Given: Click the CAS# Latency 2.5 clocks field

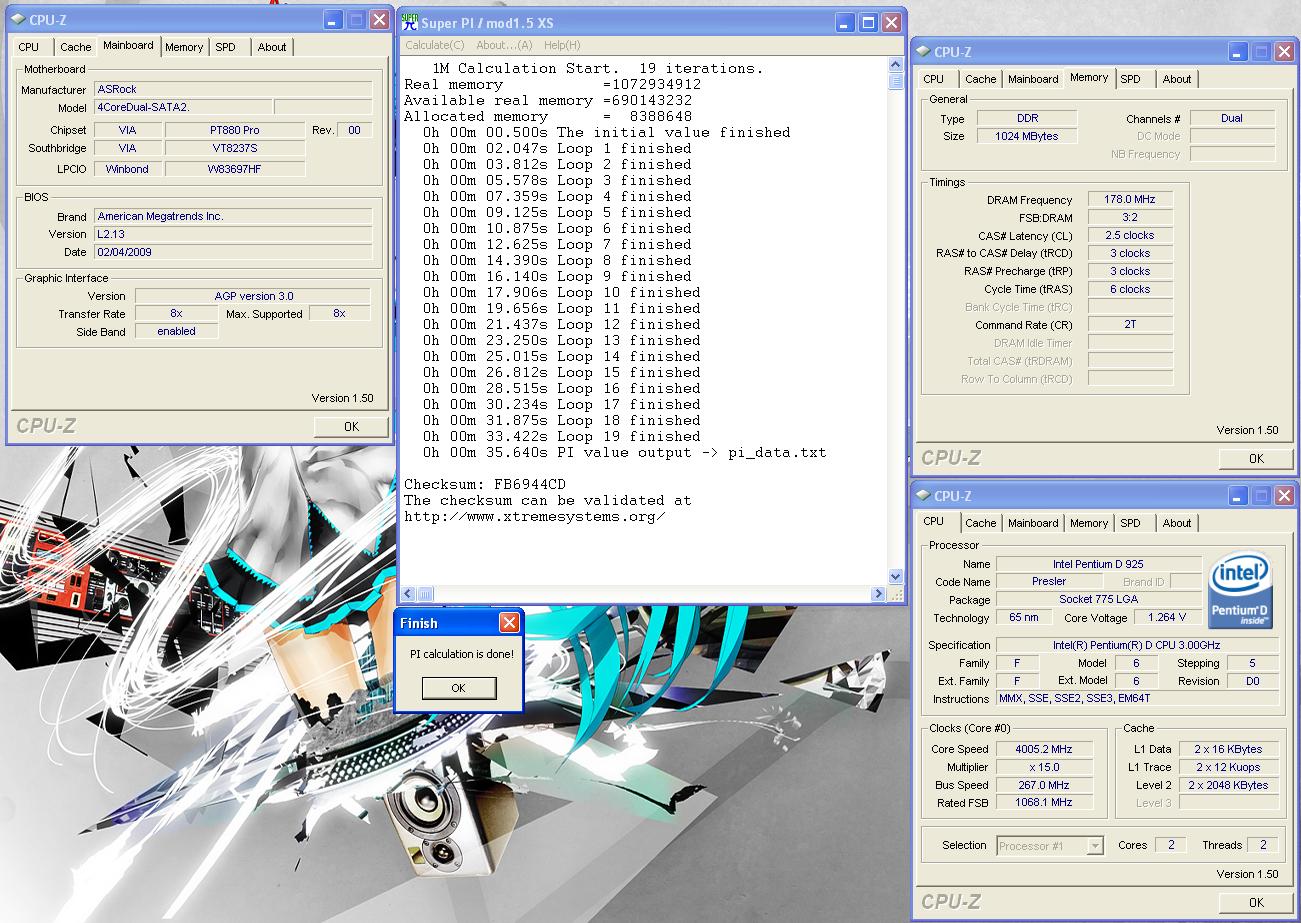Looking at the screenshot, I should [x=1129, y=235].
